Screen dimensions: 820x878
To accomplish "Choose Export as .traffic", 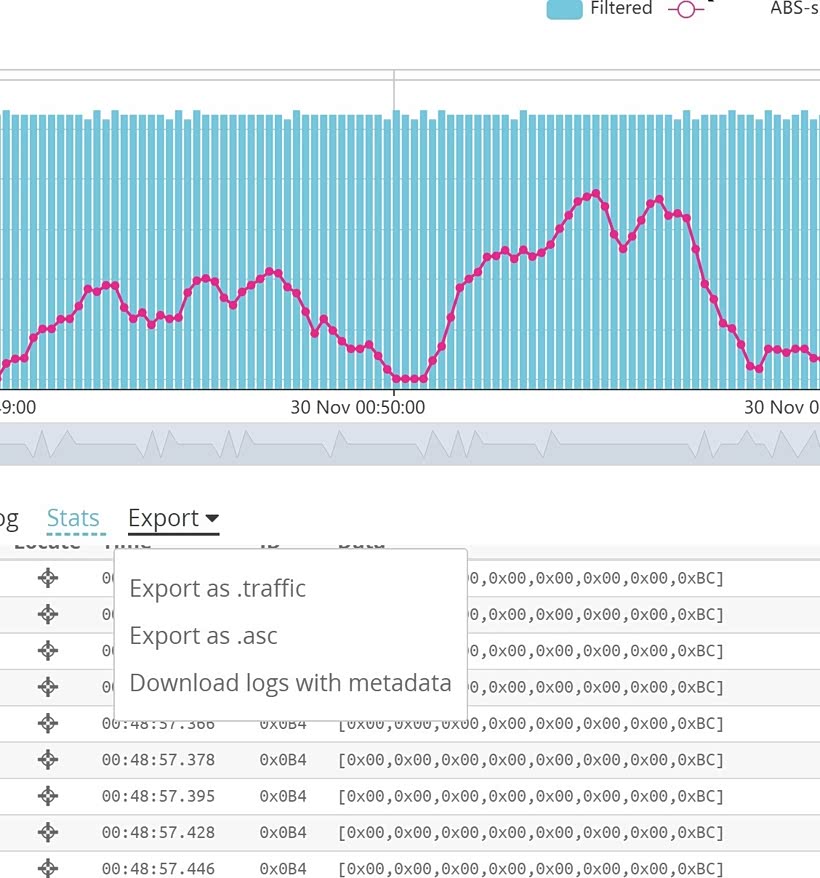I will coord(218,589).
